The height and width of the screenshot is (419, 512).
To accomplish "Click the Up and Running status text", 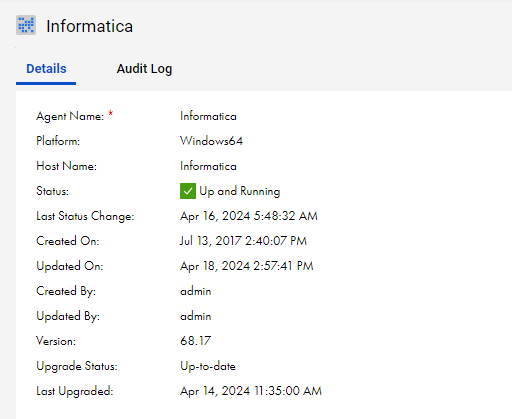I will tap(240, 191).
